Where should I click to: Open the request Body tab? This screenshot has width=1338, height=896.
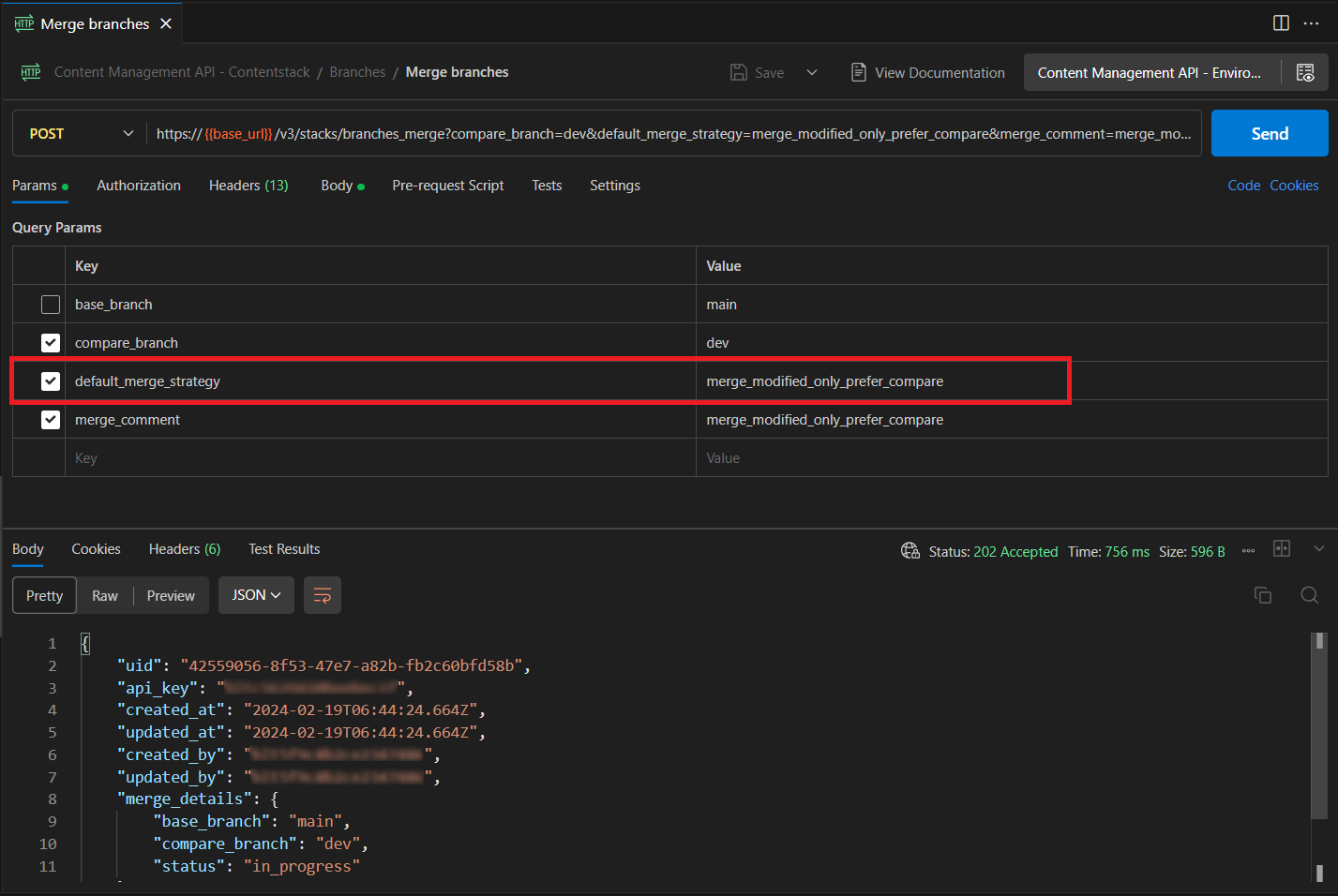[x=342, y=186]
